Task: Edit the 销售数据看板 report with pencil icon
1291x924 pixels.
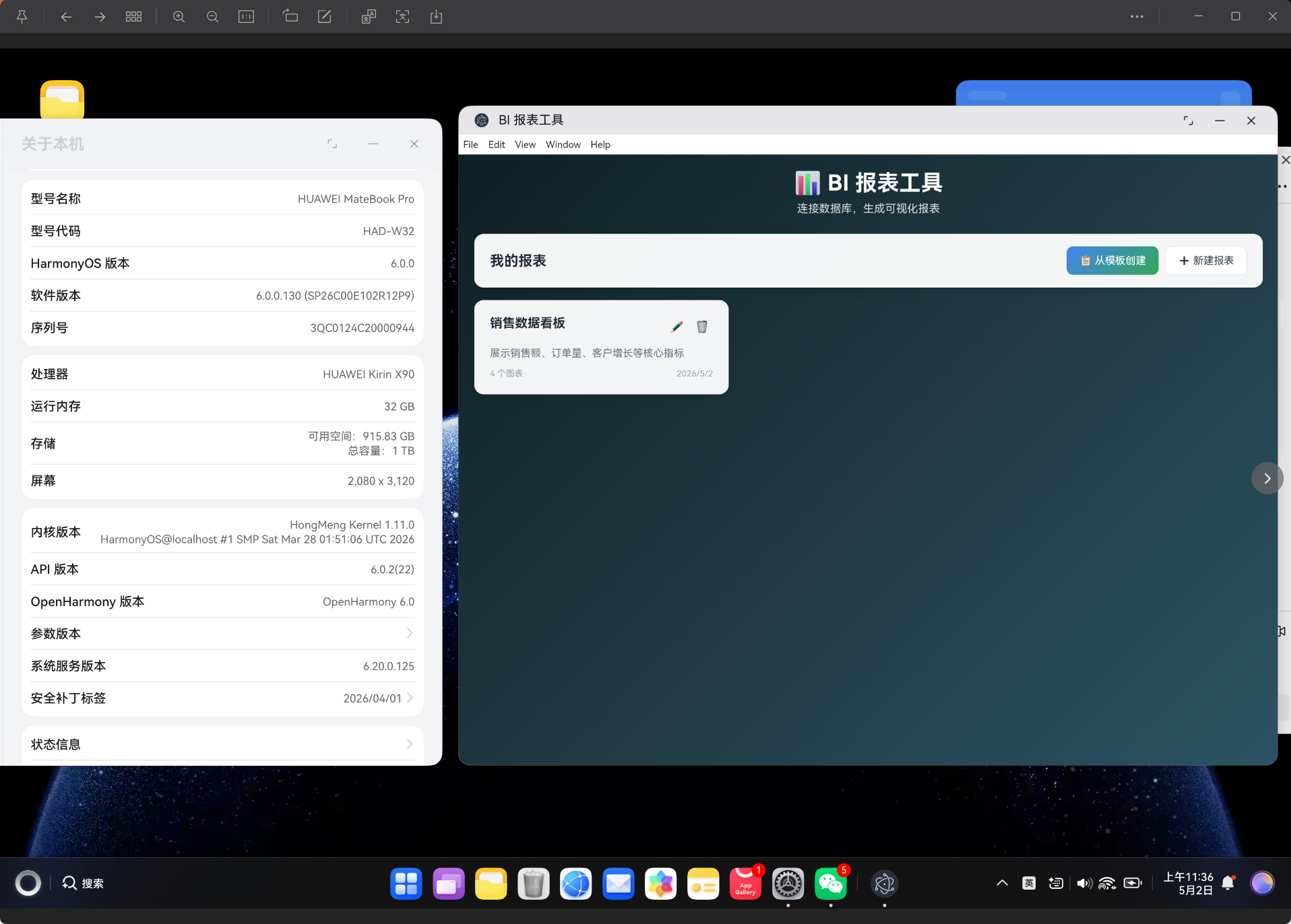Action: (677, 327)
